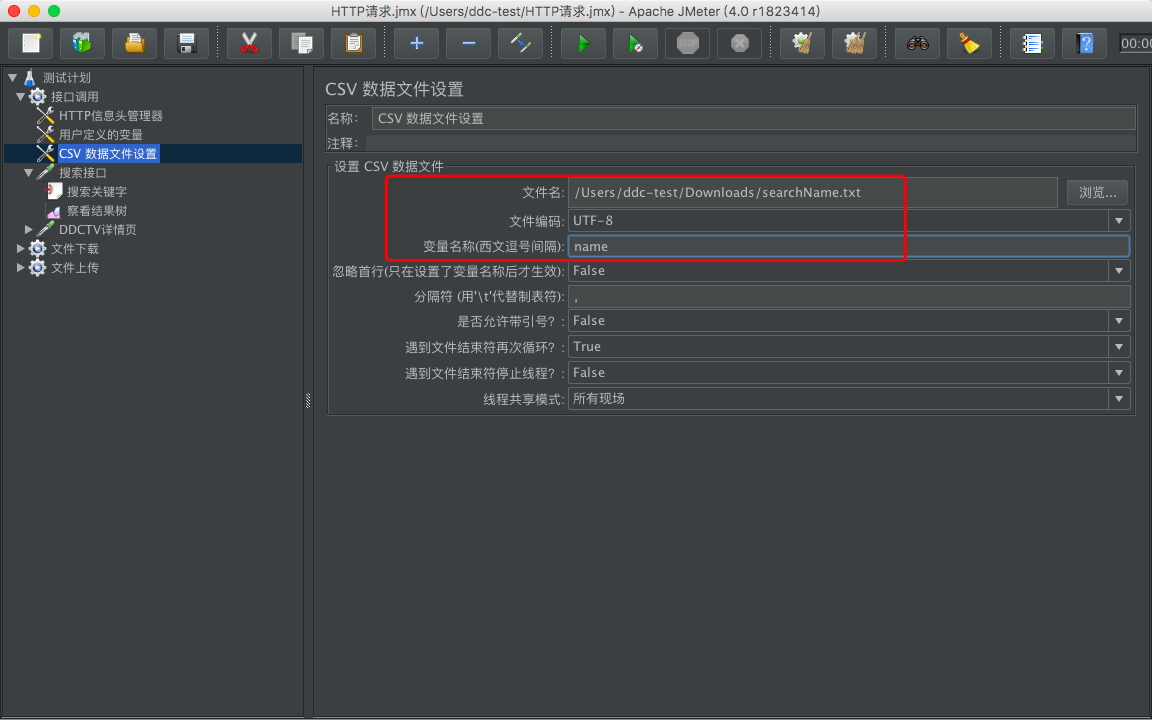This screenshot has width=1152, height=720.
Task: Expand the 文件上传 thread group
Action: [21, 267]
